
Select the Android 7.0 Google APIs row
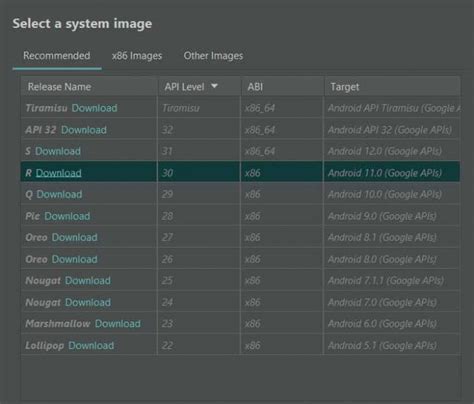(x=240, y=302)
